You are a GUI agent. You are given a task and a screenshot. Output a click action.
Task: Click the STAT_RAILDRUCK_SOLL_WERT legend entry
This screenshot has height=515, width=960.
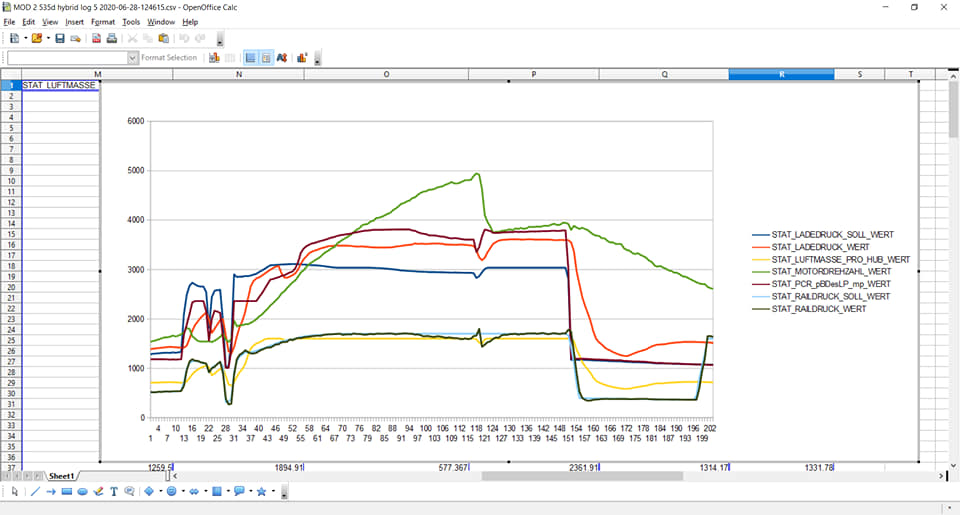tap(822, 296)
